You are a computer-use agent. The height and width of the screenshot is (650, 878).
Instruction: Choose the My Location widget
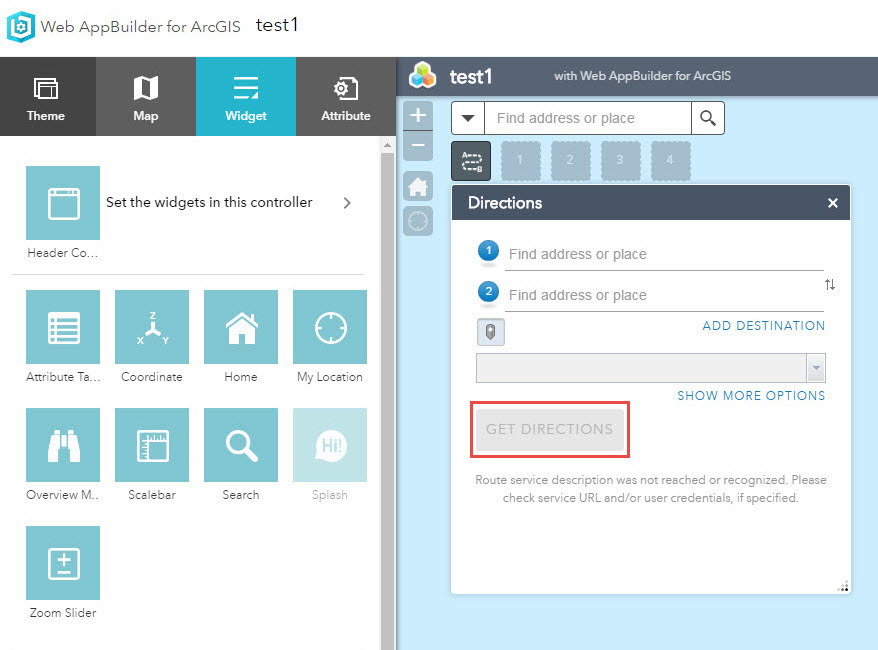tap(330, 327)
